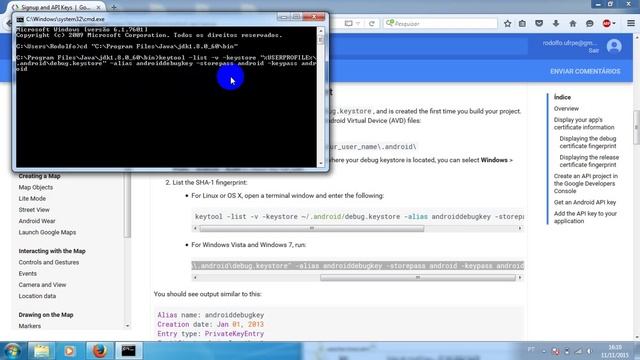Open Events in sidebar
The height and width of the screenshot is (360, 640).
click(27, 273)
